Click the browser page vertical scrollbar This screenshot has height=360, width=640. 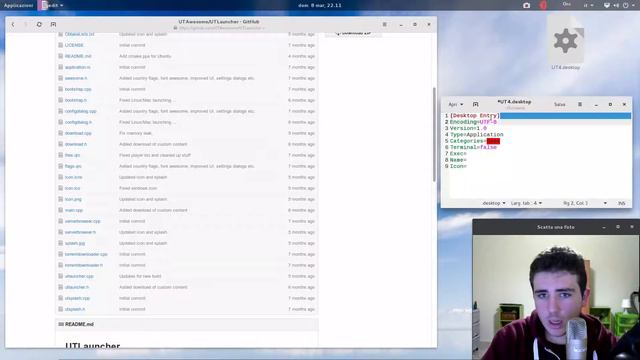coord(434,135)
